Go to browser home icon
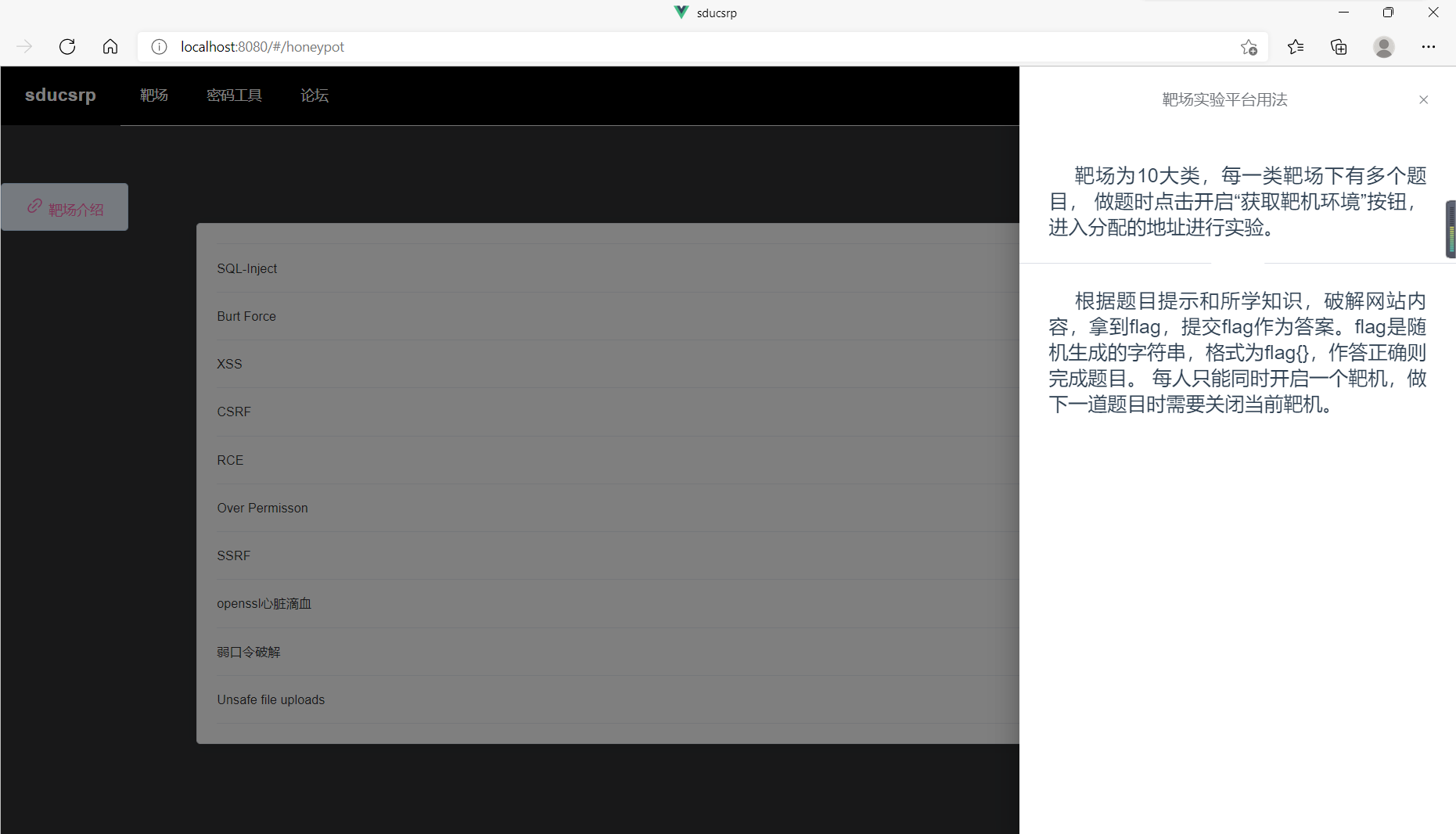Image resolution: width=1456 pixels, height=834 pixels. (110, 47)
